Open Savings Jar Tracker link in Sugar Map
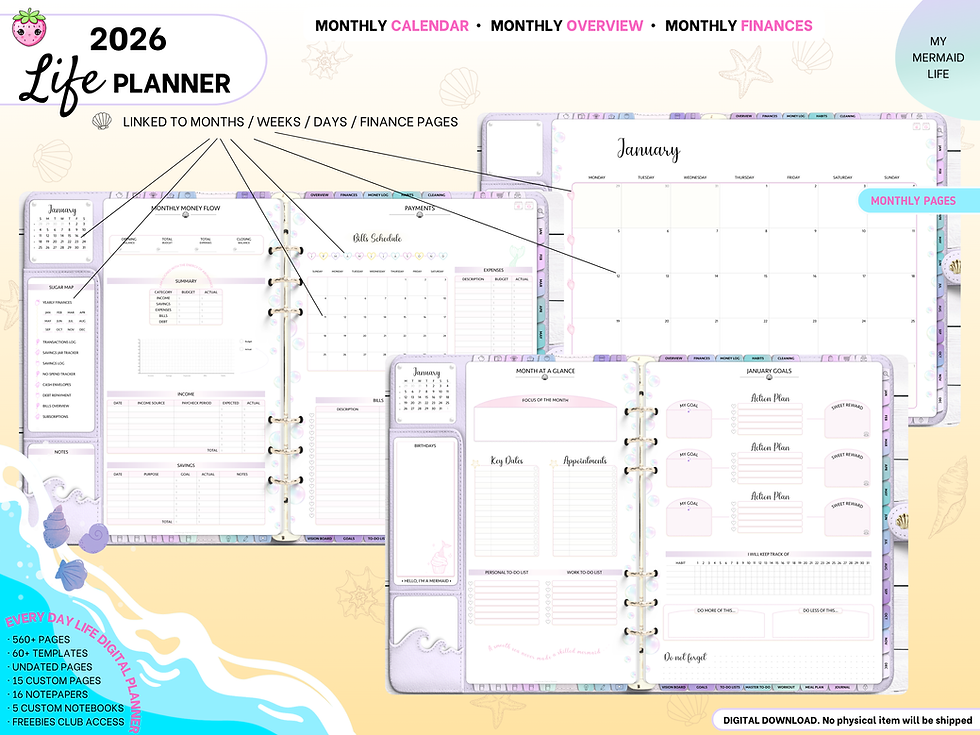This screenshot has width=980, height=735. pos(60,352)
